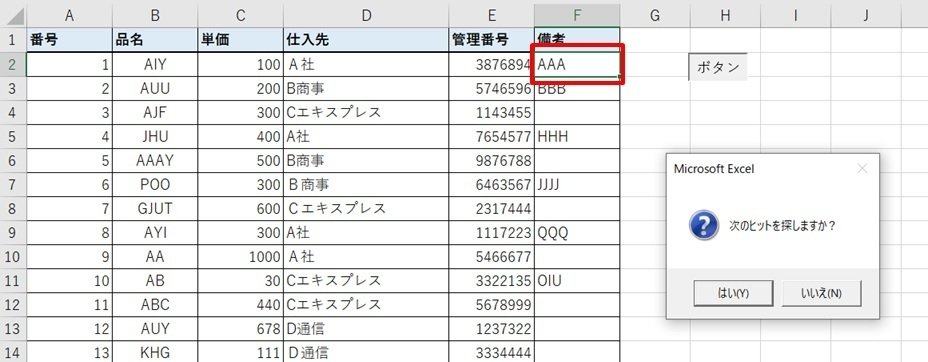The width and height of the screenshot is (928, 362).
Task: Select management number 9876788
Action: click(491, 160)
